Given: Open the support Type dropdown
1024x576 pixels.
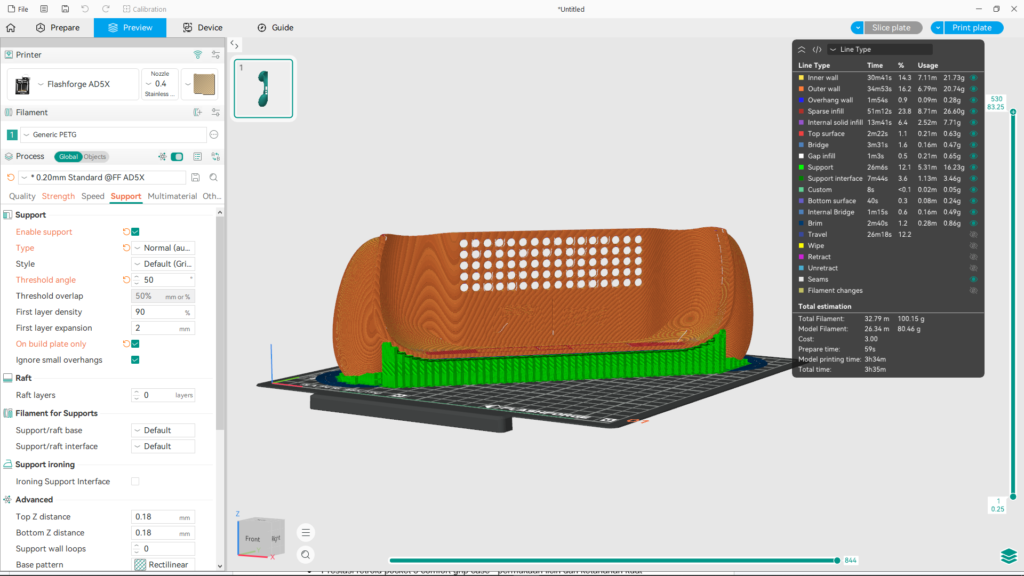Looking at the screenshot, I should [x=163, y=248].
